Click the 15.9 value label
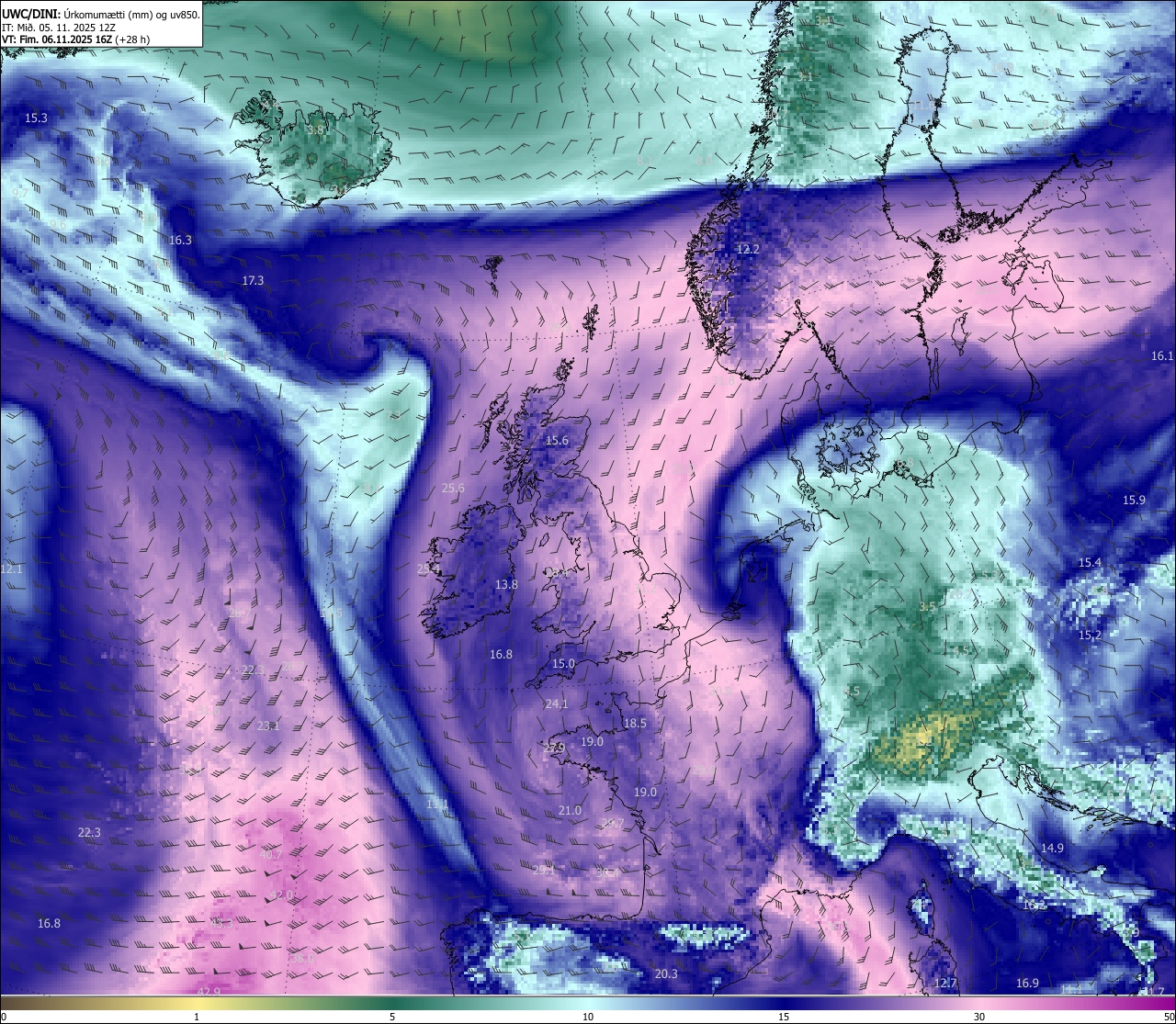 1134,501
